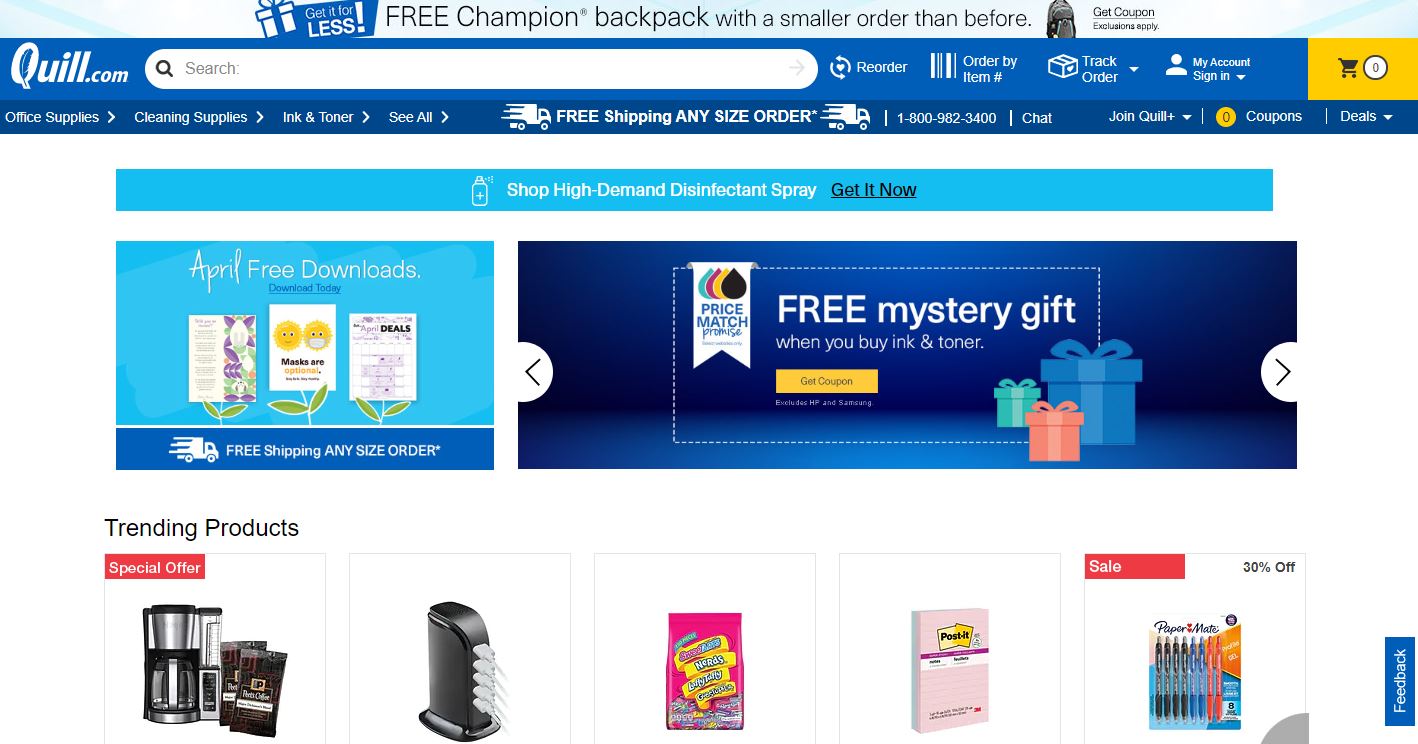
Task: Expand the Join Quill+ dropdown
Action: point(1150,117)
